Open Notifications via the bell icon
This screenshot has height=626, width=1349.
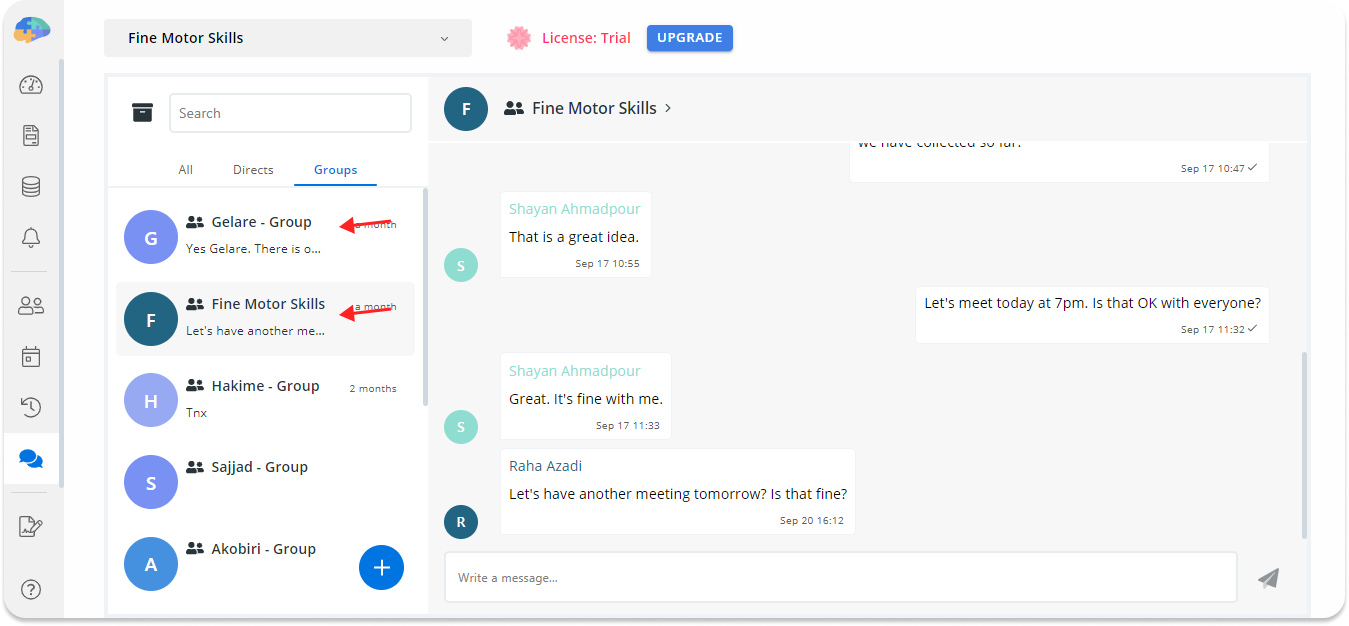point(31,238)
